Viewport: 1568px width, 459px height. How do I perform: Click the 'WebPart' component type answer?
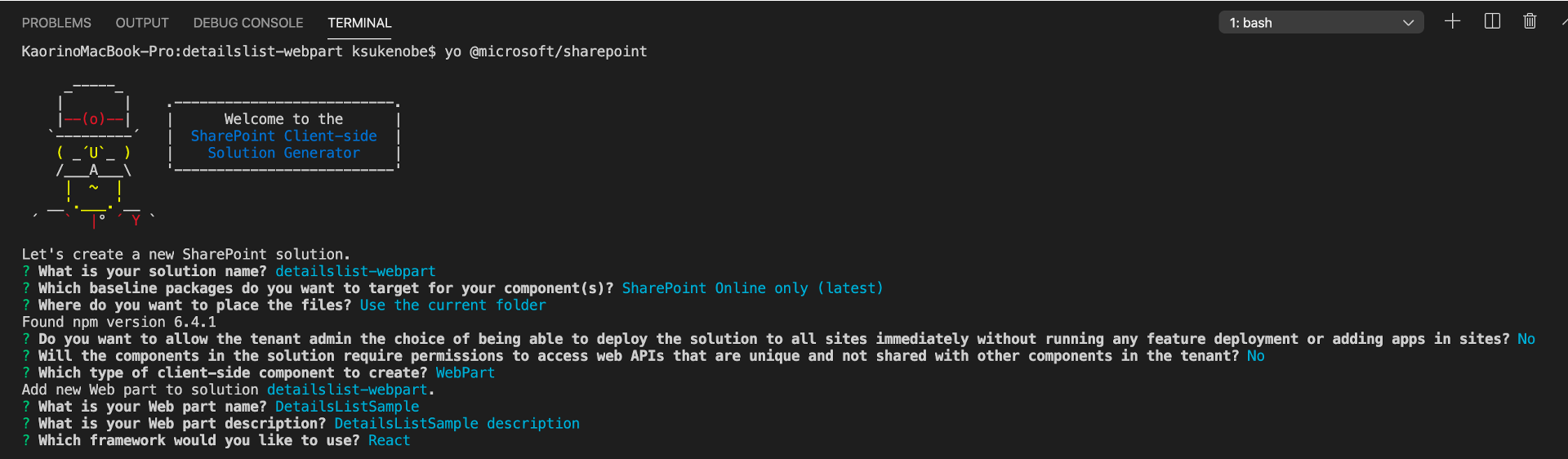tap(465, 373)
